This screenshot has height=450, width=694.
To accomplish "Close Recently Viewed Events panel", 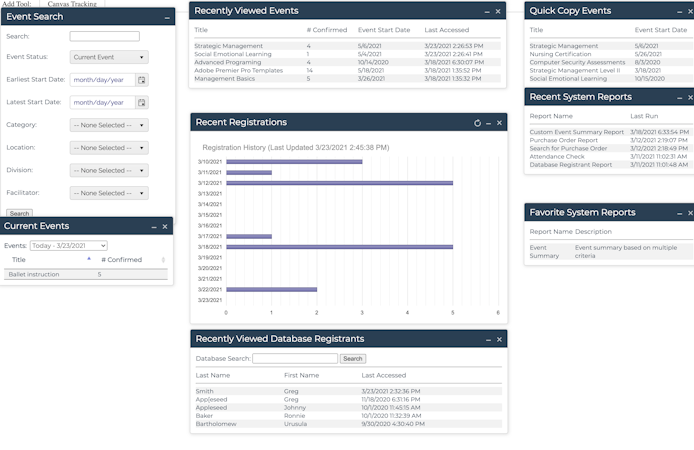I will point(498,12).
